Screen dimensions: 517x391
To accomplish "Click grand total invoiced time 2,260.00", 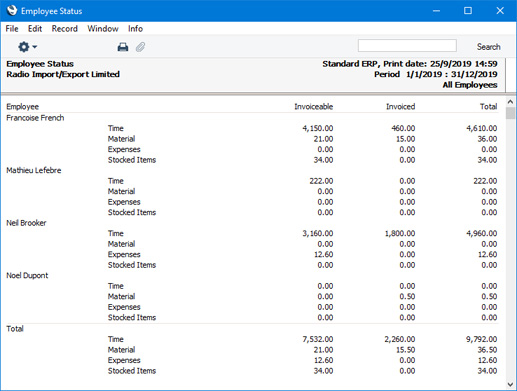I will [x=400, y=339].
